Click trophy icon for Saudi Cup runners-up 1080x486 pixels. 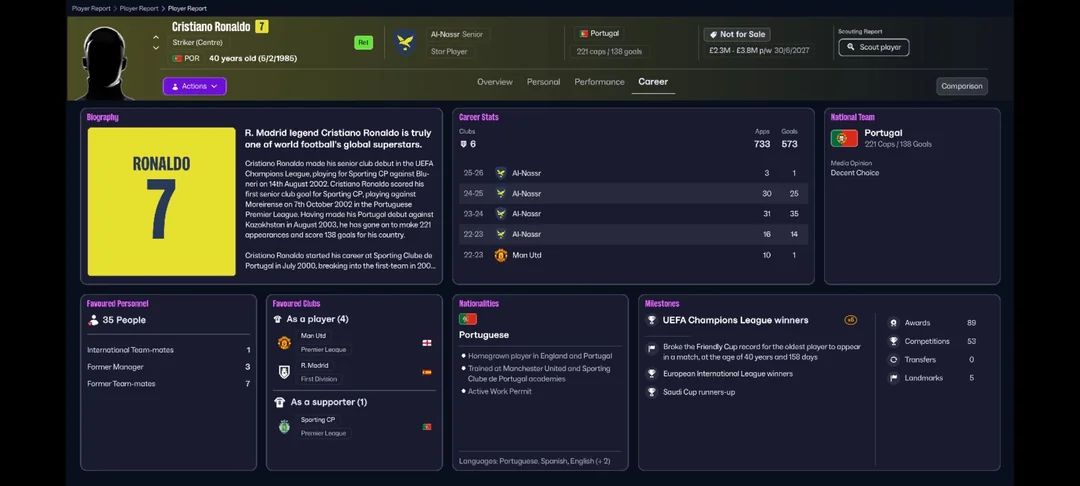tap(651, 392)
